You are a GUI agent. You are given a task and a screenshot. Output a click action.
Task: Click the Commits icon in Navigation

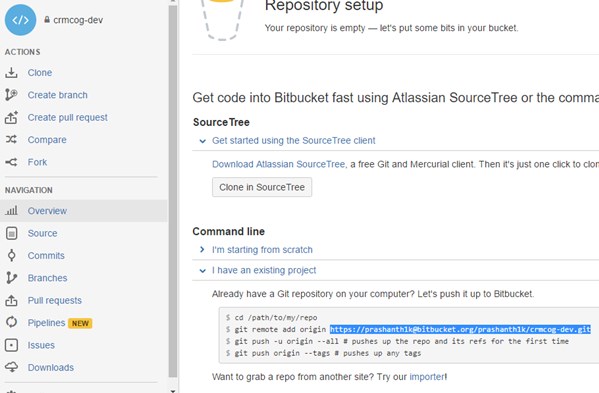pyautogui.click(x=11, y=255)
